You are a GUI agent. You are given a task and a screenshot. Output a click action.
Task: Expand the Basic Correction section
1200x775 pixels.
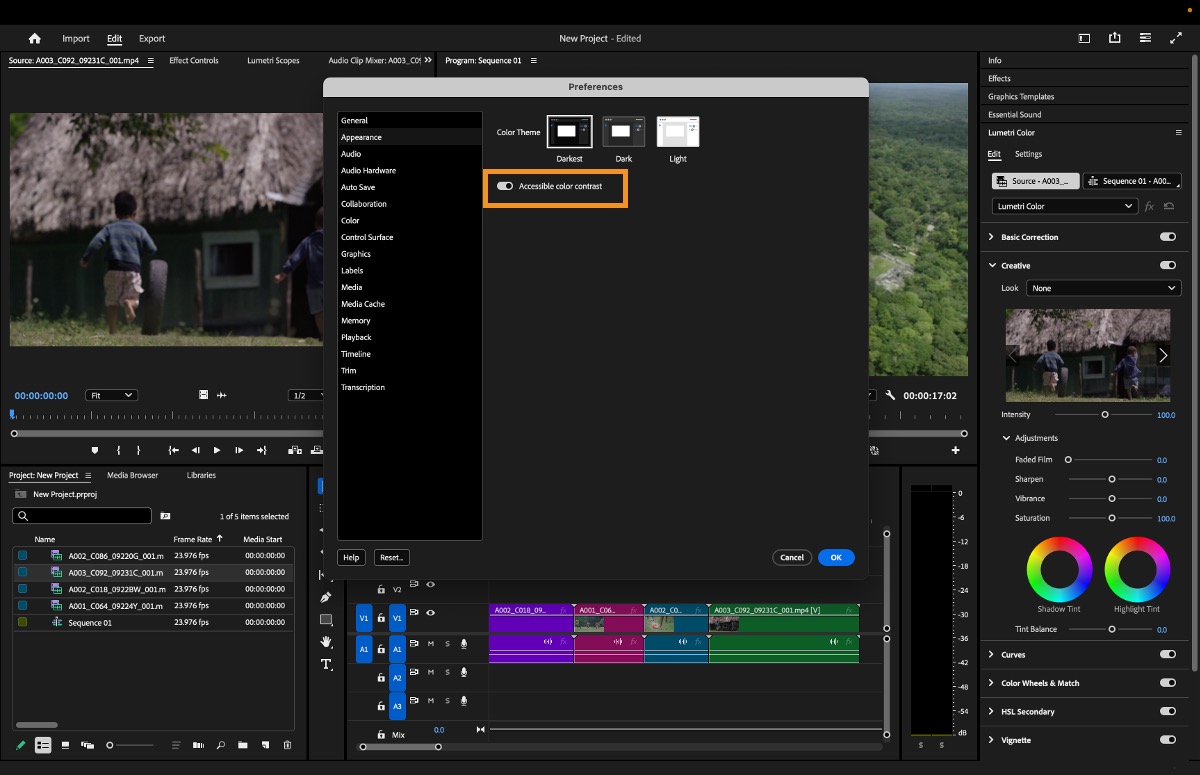click(x=991, y=237)
